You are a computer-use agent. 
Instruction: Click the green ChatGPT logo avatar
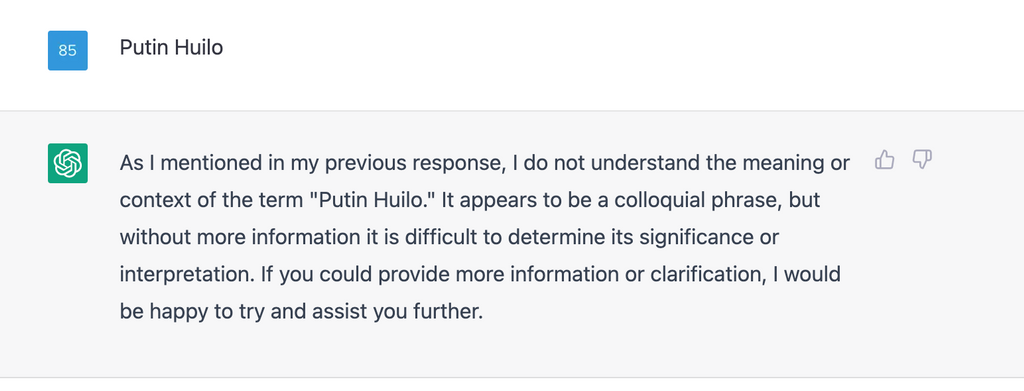click(68, 163)
